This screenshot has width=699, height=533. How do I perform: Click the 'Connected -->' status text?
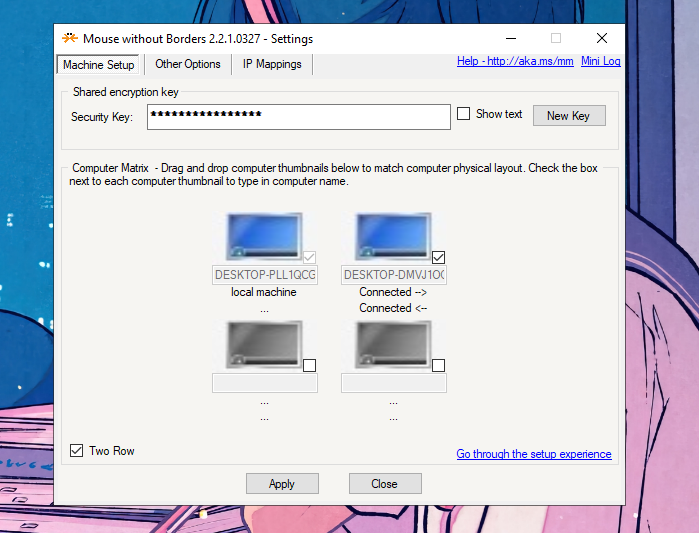click(x=393, y=292)
